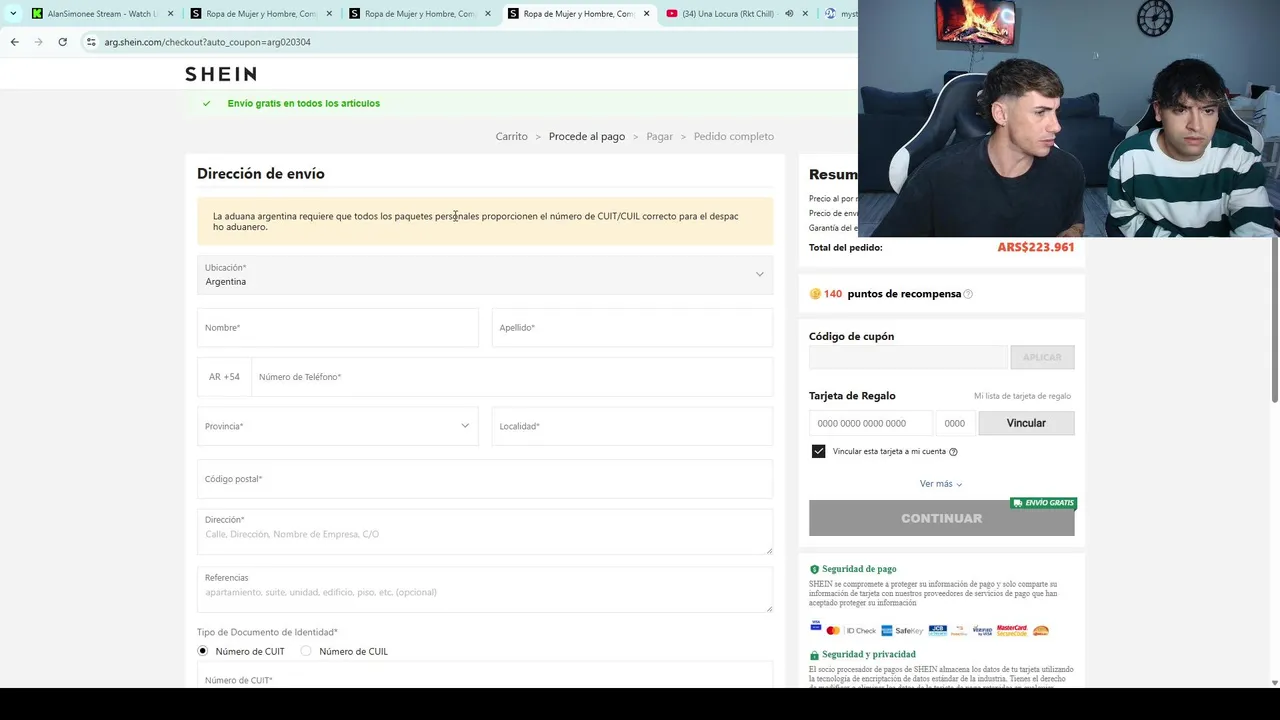The image size is (1280, 720).
Task: Click the Seguridad de pago shield icon
Action: pos(814,569)
